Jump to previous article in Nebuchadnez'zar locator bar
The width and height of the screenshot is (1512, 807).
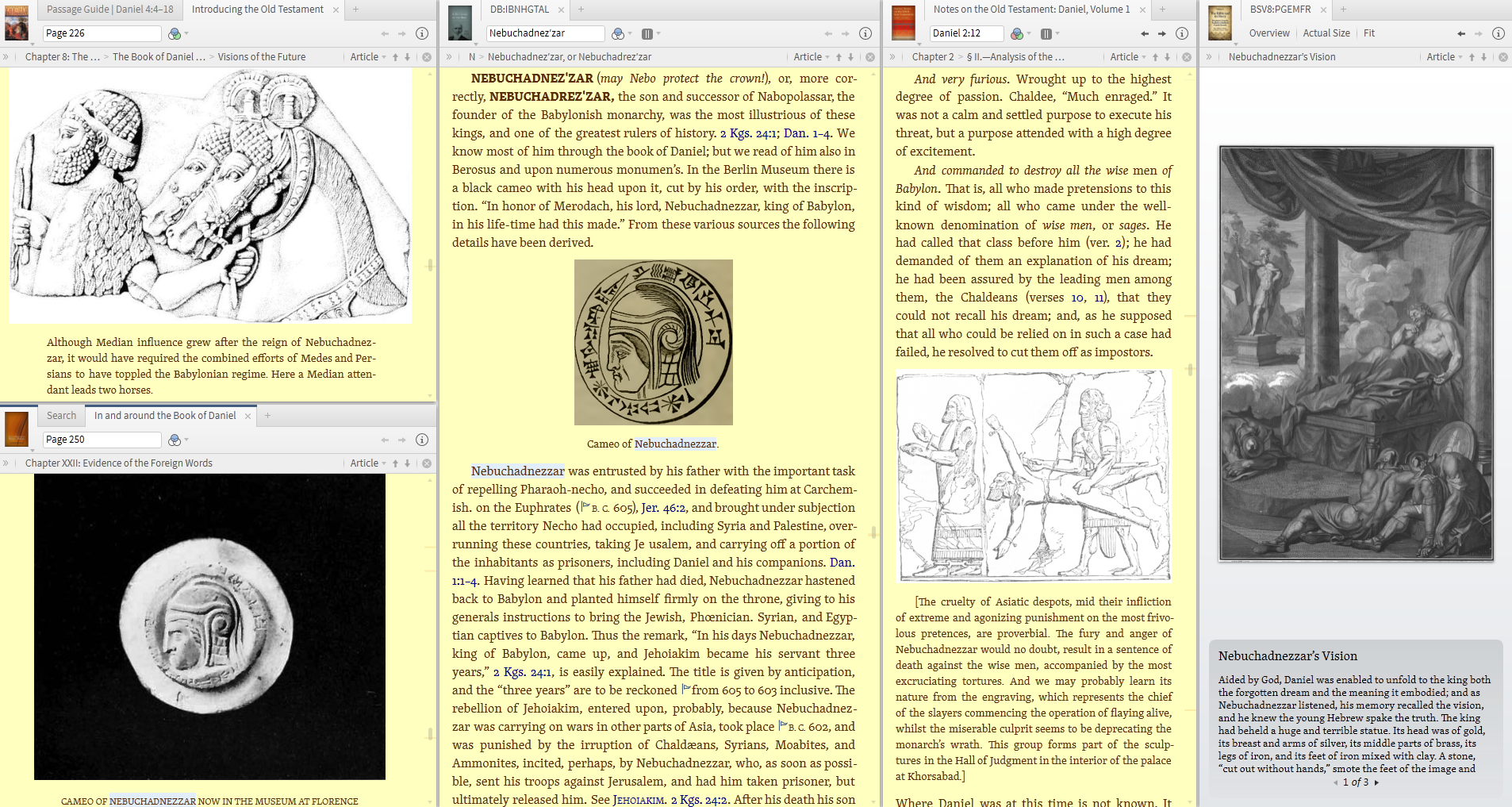coord(839,57)
